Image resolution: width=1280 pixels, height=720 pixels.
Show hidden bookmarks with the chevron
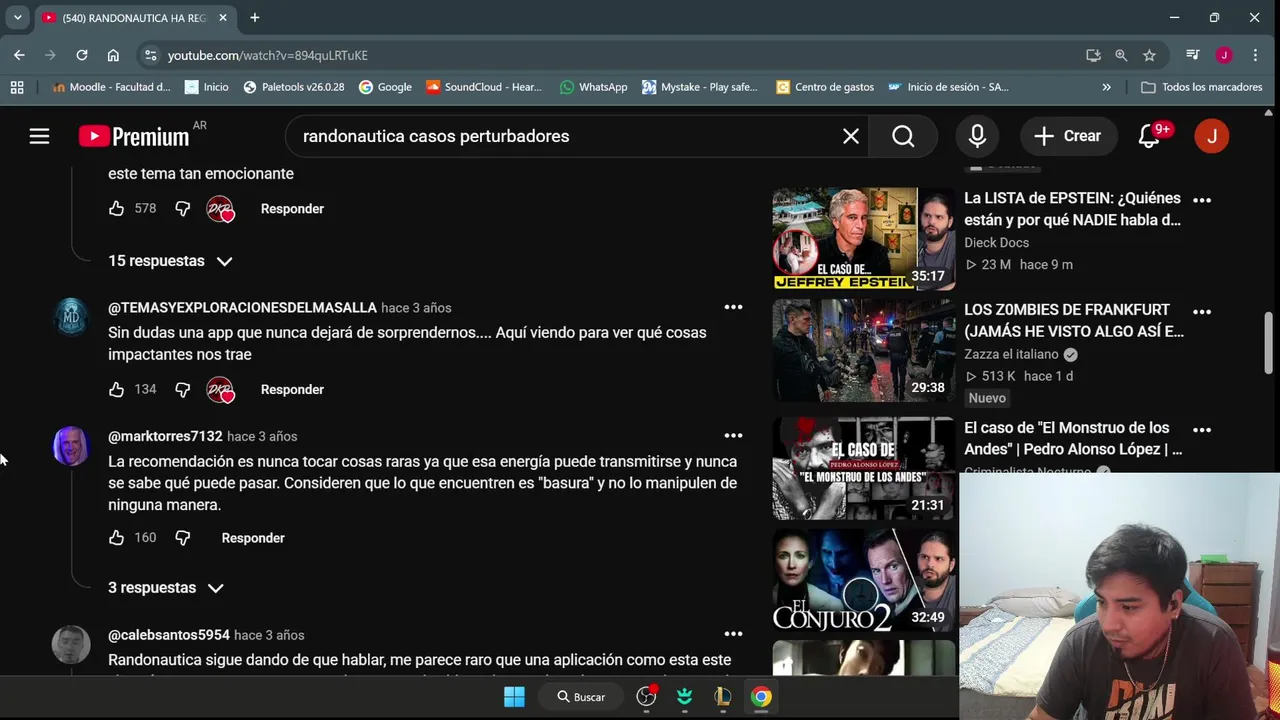(x=1106, y=87)
